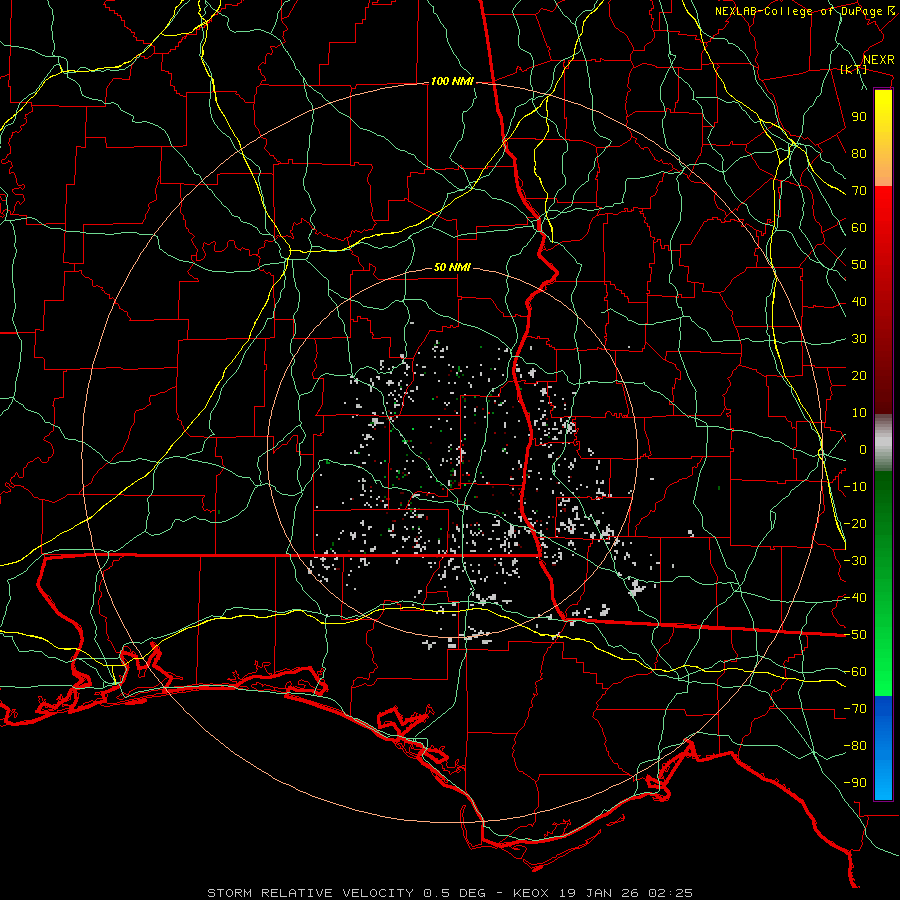Pick the orange segment of the color bar

tap(883, 170)
